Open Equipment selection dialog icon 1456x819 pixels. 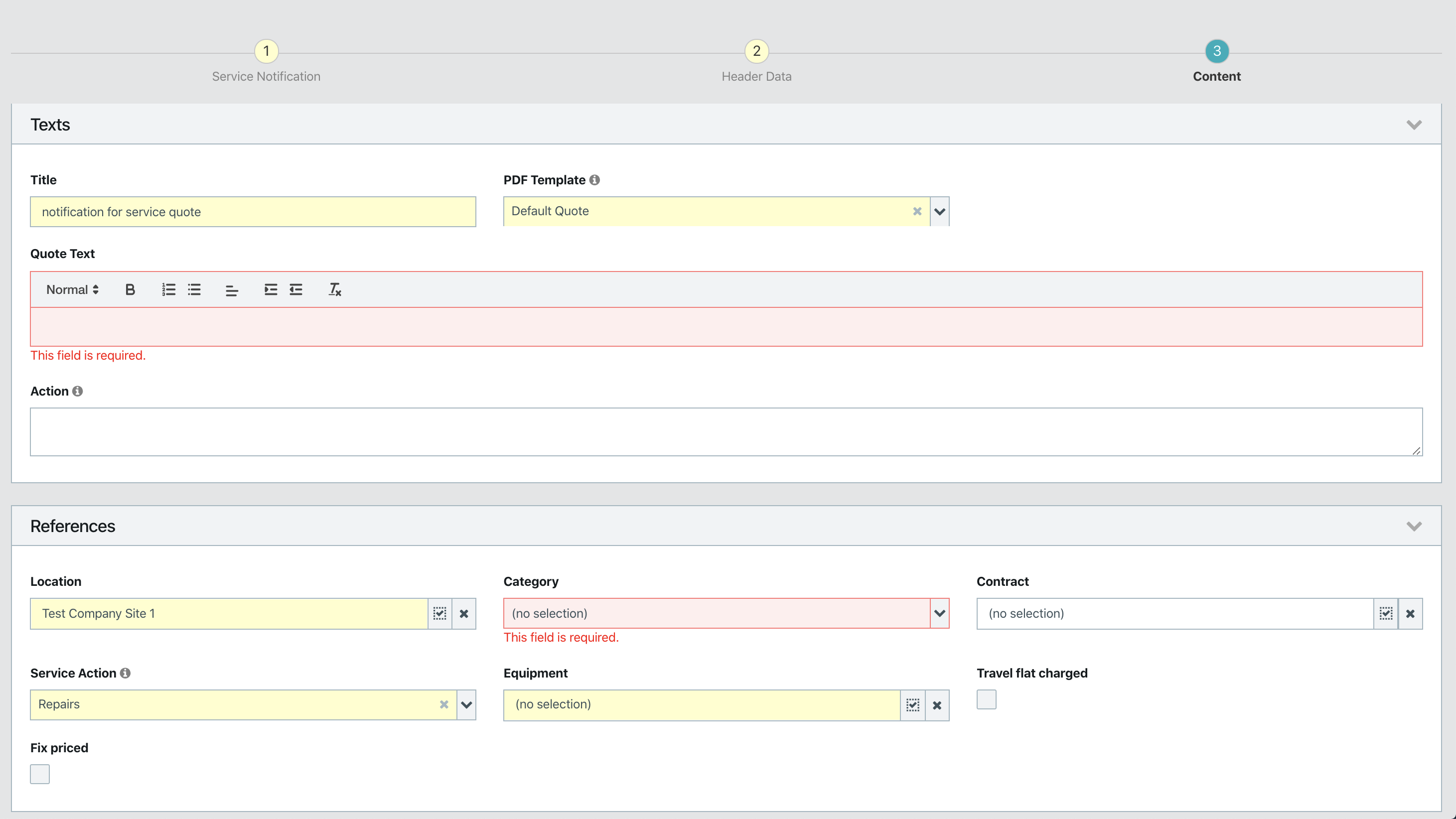coord(913,705)
